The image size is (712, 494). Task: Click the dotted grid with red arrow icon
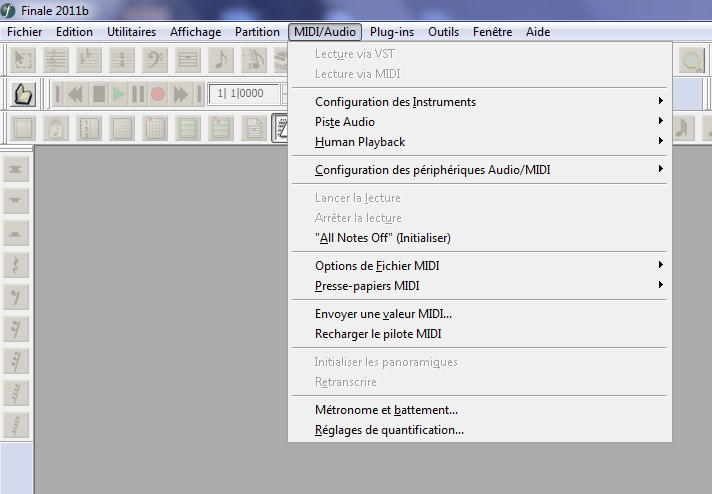[155, 128]
